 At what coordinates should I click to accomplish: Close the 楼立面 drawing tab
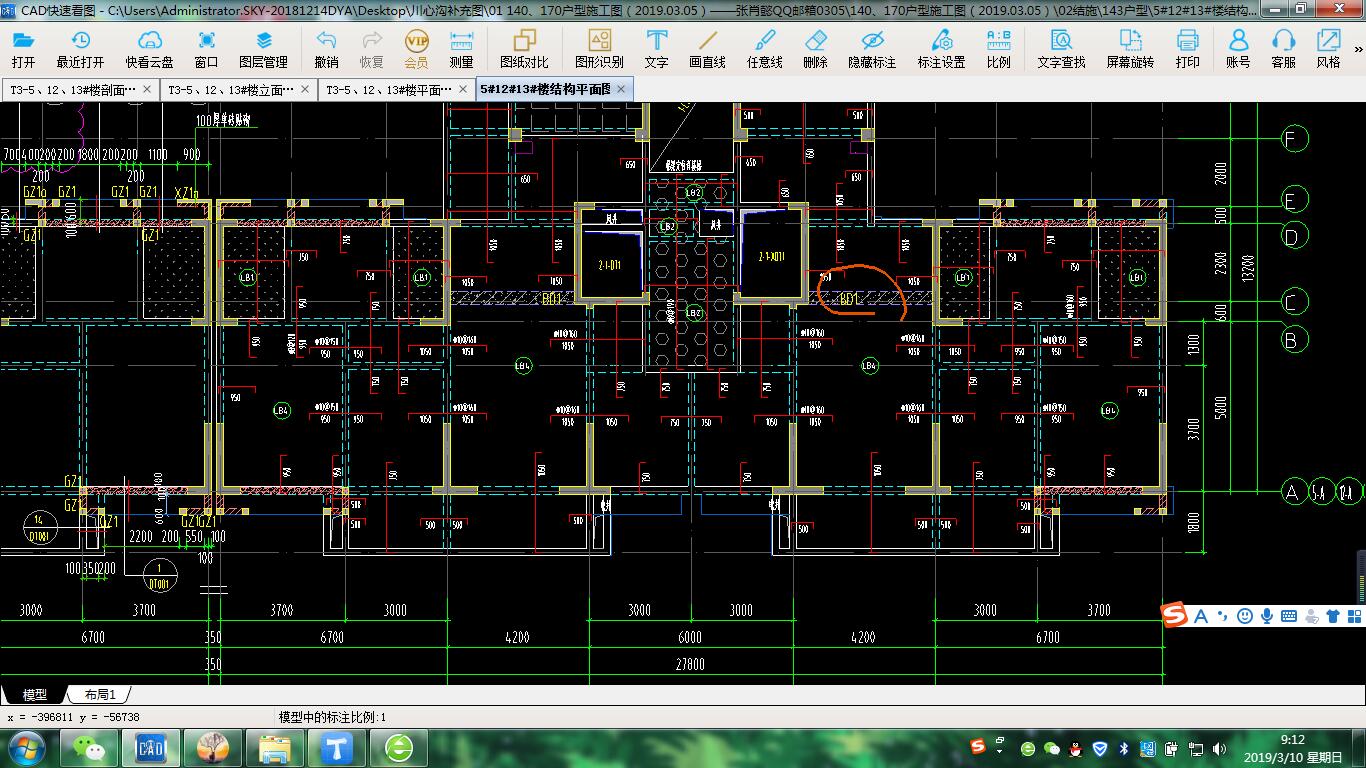[305, 89]
